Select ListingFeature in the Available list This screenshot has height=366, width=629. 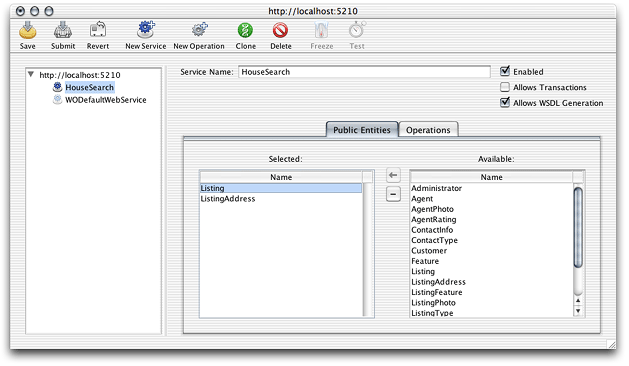[492, 293]
